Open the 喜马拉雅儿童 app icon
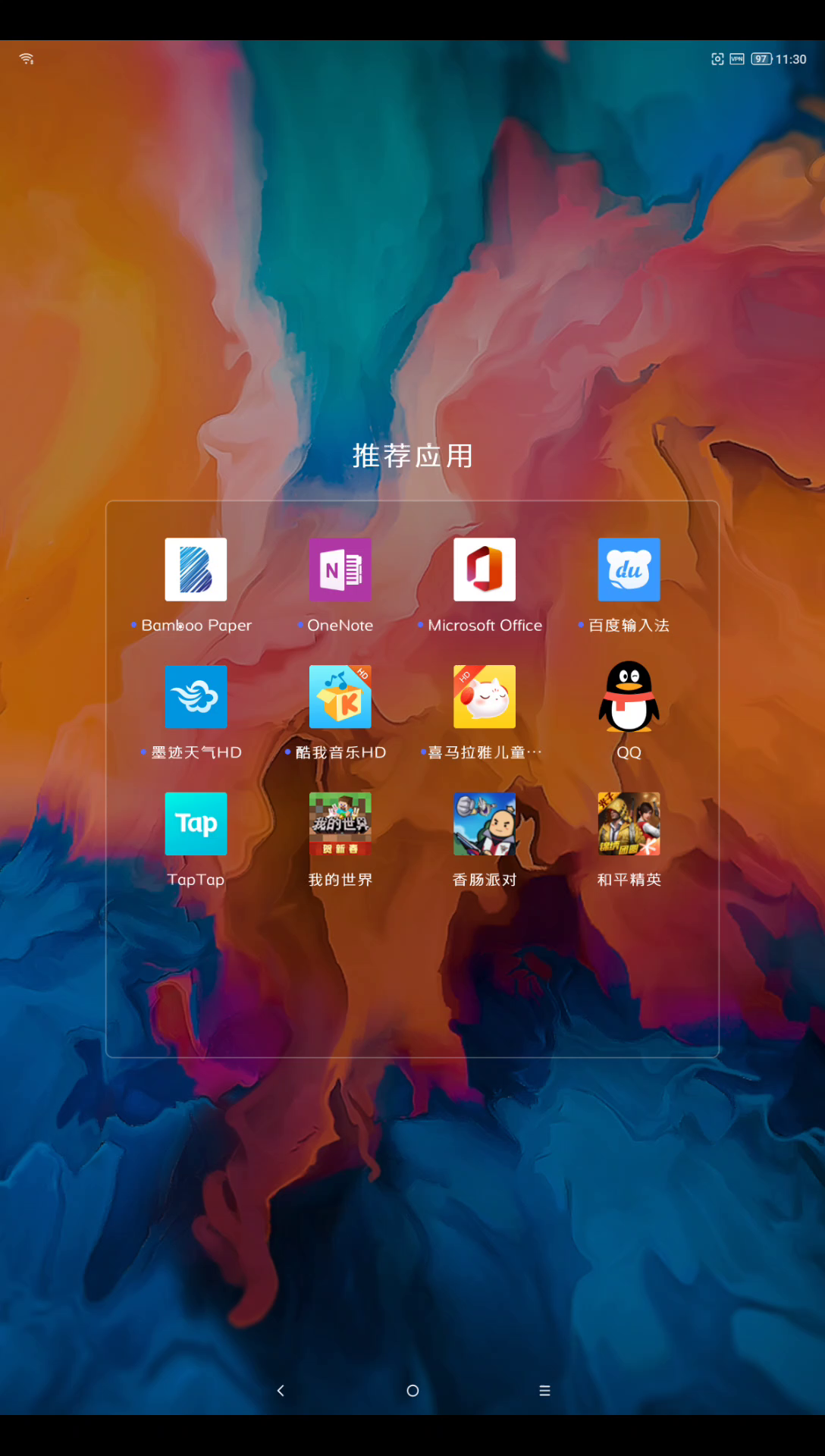Image resolution: width=825 pixels, height=1456 pixels. [x=485, y=697]
